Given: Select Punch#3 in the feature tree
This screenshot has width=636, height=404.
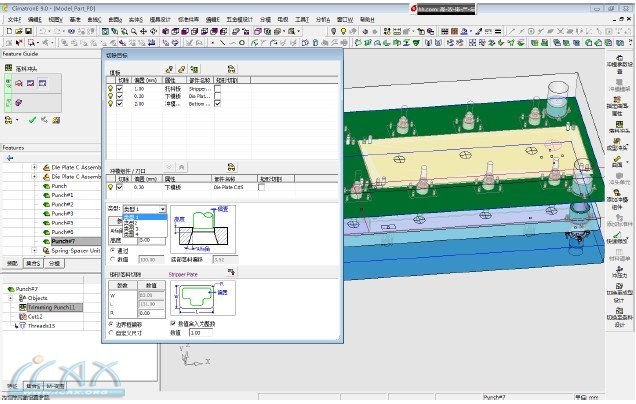Looking at the screenshot, I should (x=62, y=213).
